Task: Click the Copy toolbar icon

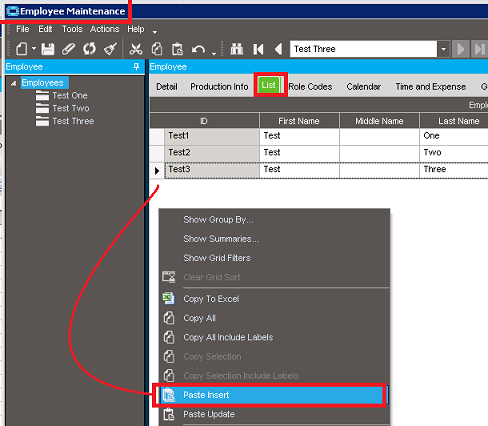Action: pos(157,49)
